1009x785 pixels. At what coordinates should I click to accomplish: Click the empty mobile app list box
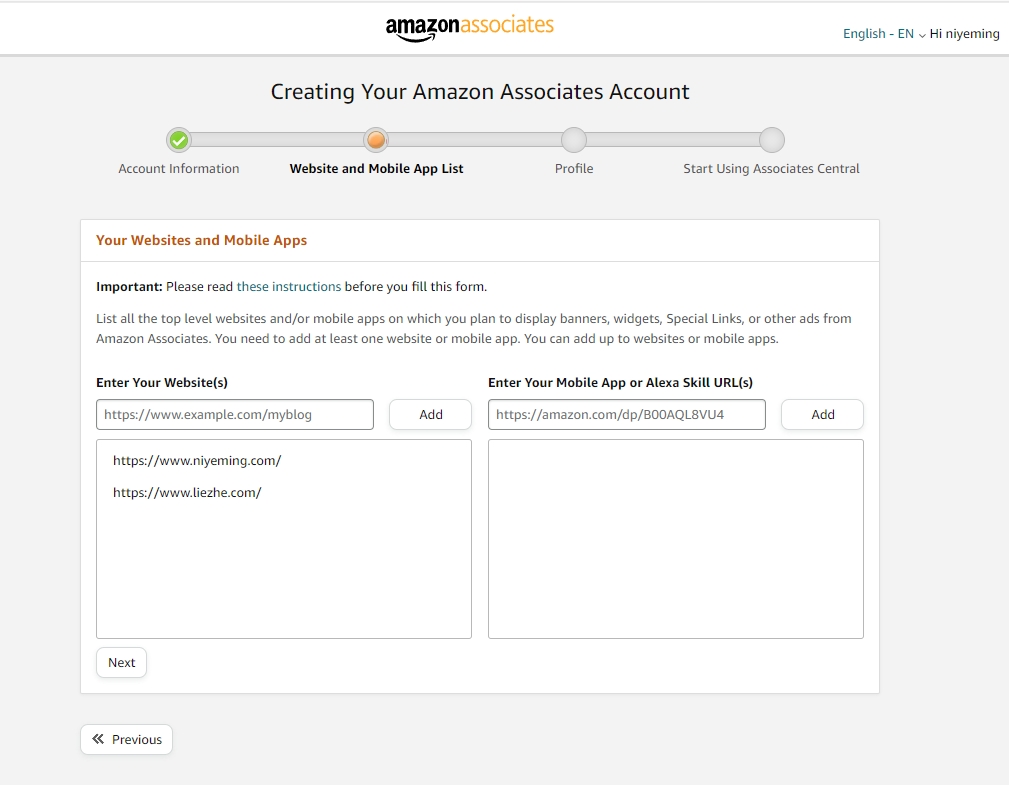[676, 539]
